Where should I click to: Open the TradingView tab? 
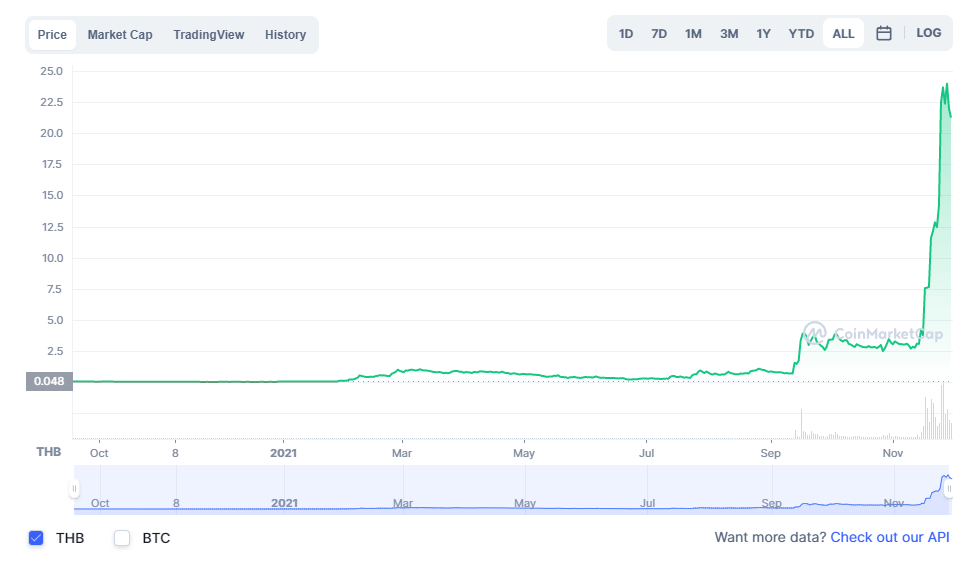208,35
